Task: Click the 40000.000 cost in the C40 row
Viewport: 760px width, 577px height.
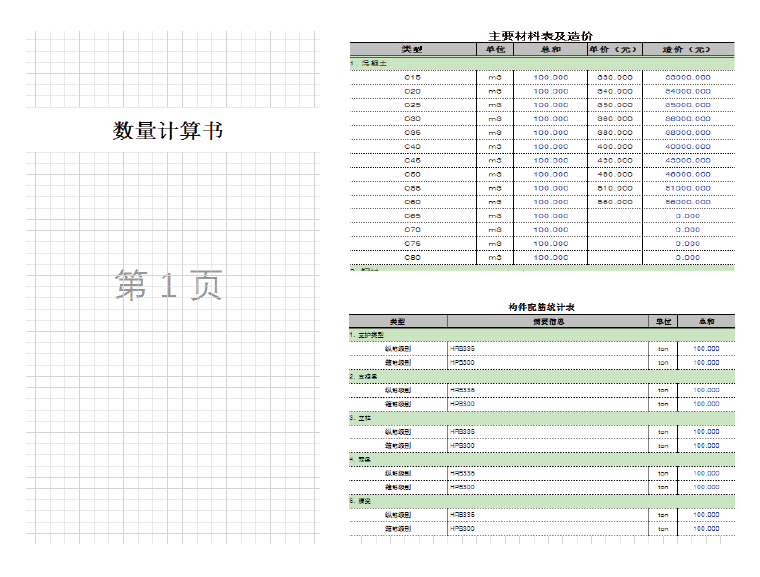Action: pos(688,147)
